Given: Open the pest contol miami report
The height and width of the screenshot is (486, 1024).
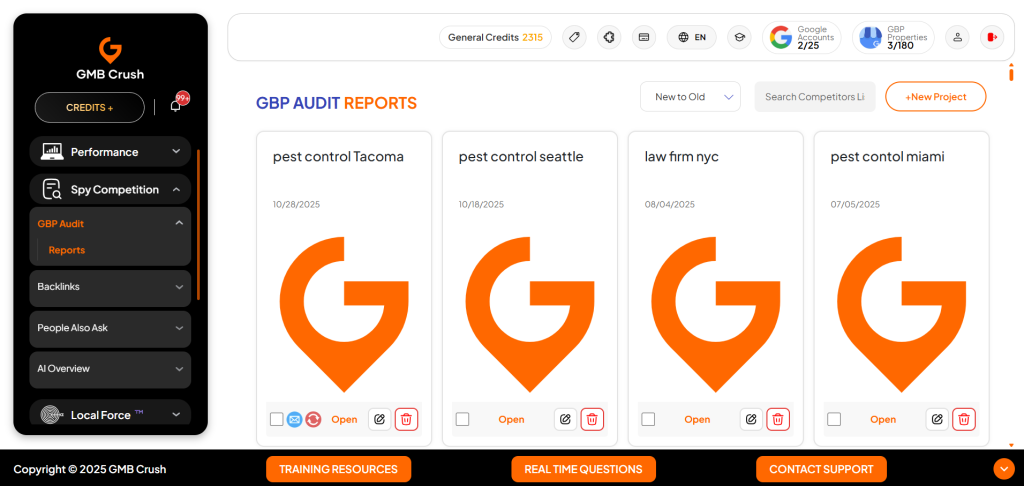Looking at the screenshot, I should (x=883, y=419).
